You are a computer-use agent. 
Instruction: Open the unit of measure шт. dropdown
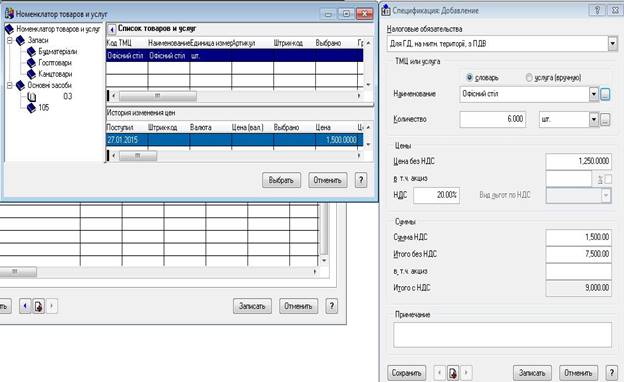[594, 119]
